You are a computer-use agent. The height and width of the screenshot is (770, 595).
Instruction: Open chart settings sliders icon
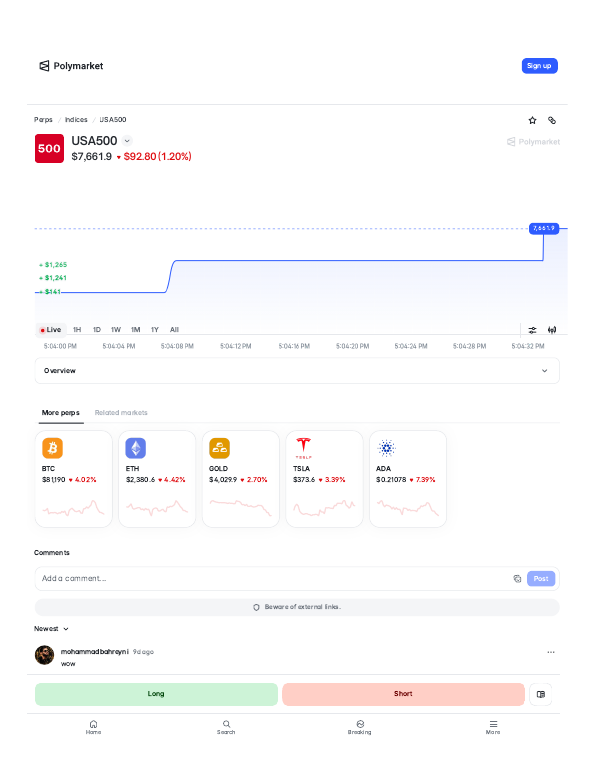532,330
